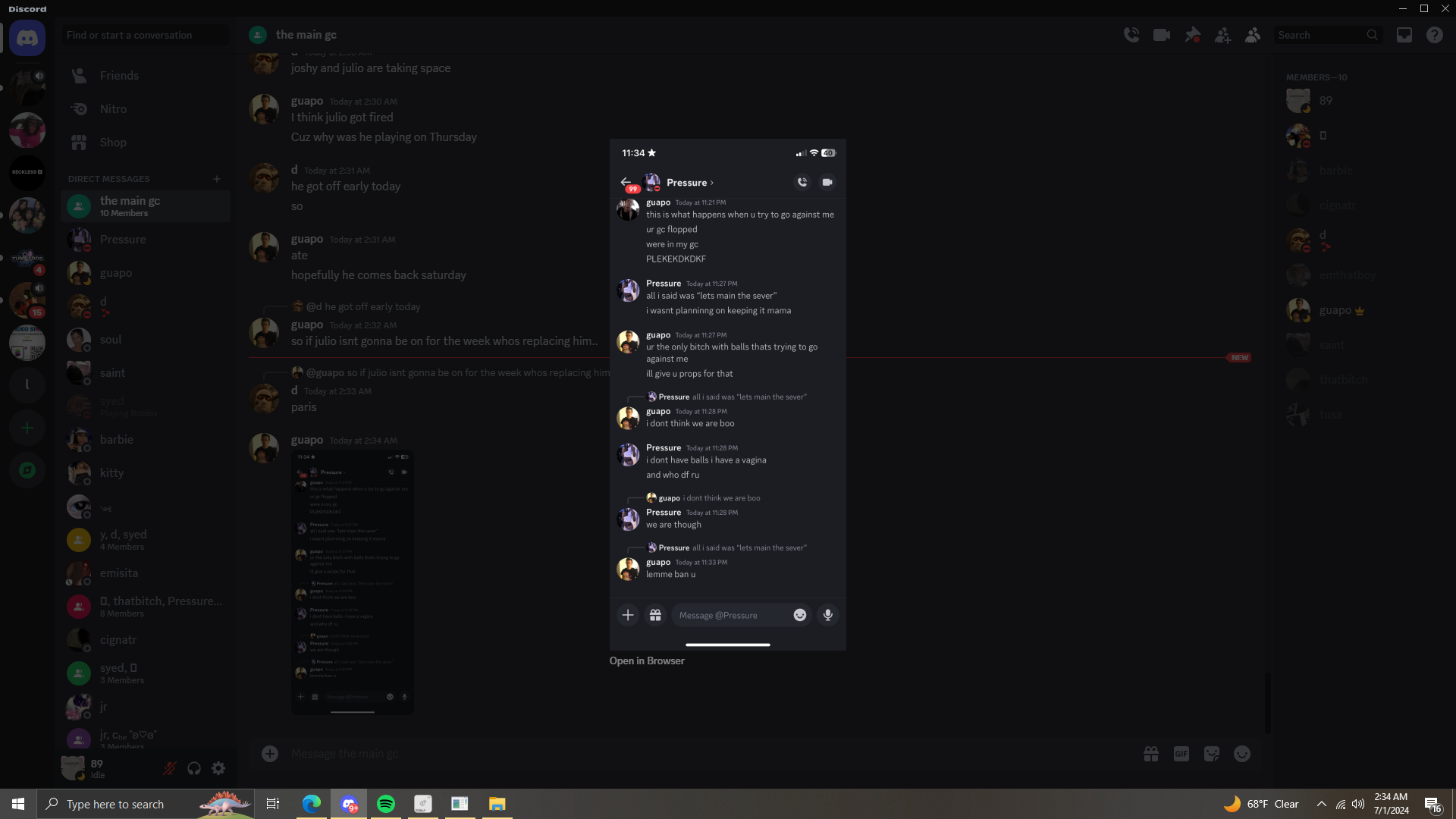This screenshot has width=1456, height=819.
Task: Open the inbox
Action: (x=1404, y=35)
